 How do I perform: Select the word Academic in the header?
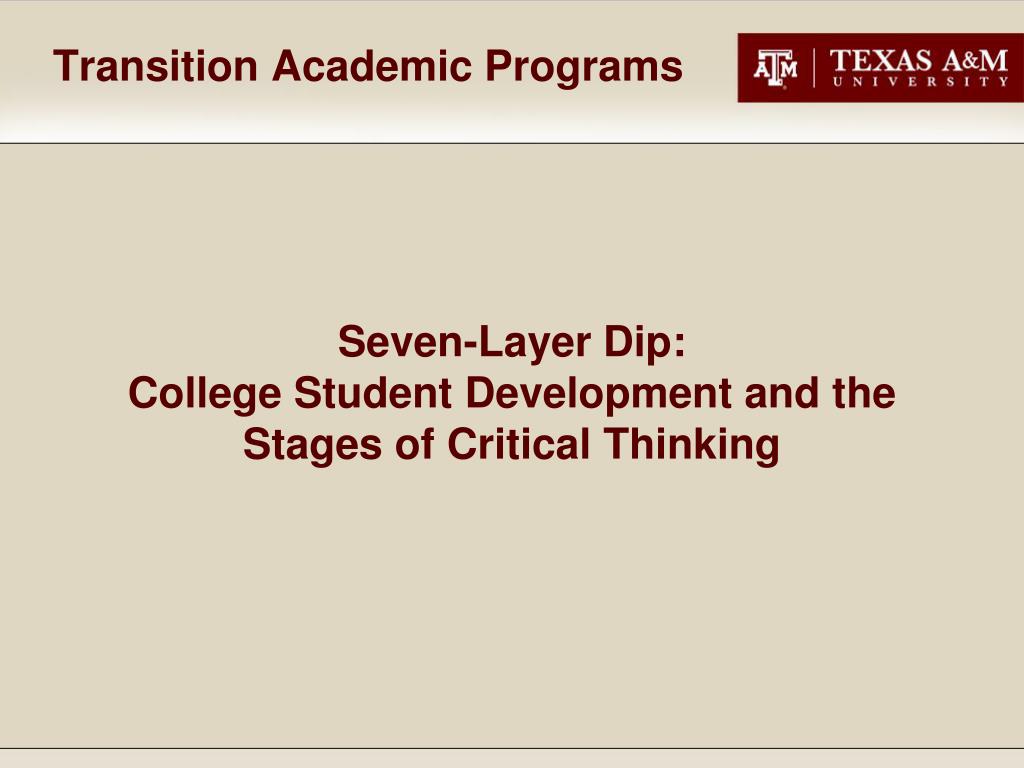372,66
